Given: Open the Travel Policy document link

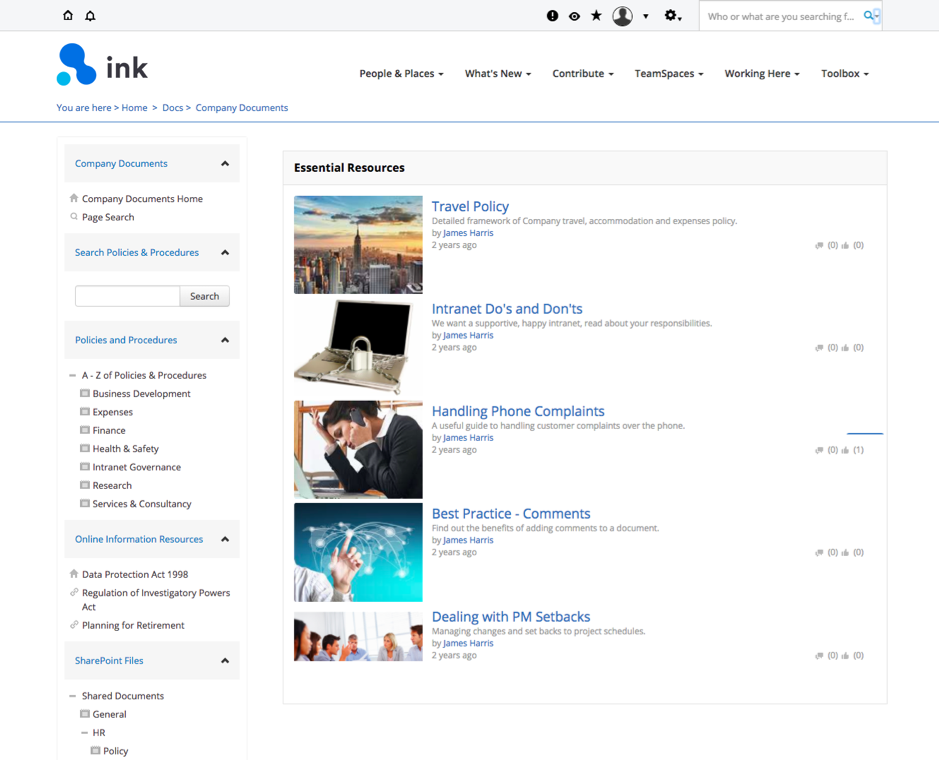Looking at the screenshot, I should point(470,206).
